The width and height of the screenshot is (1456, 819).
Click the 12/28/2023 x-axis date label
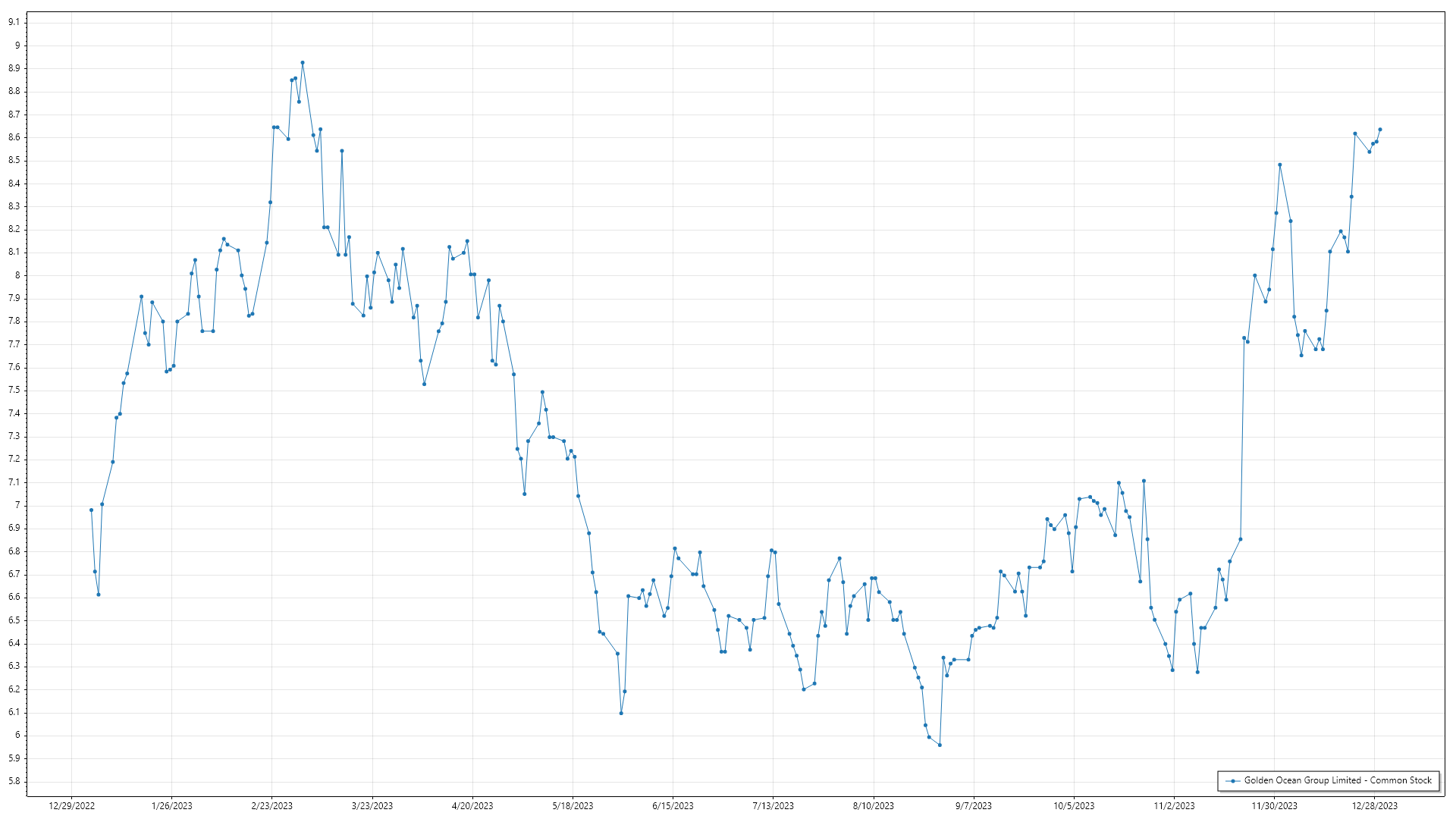[1375, 806]
